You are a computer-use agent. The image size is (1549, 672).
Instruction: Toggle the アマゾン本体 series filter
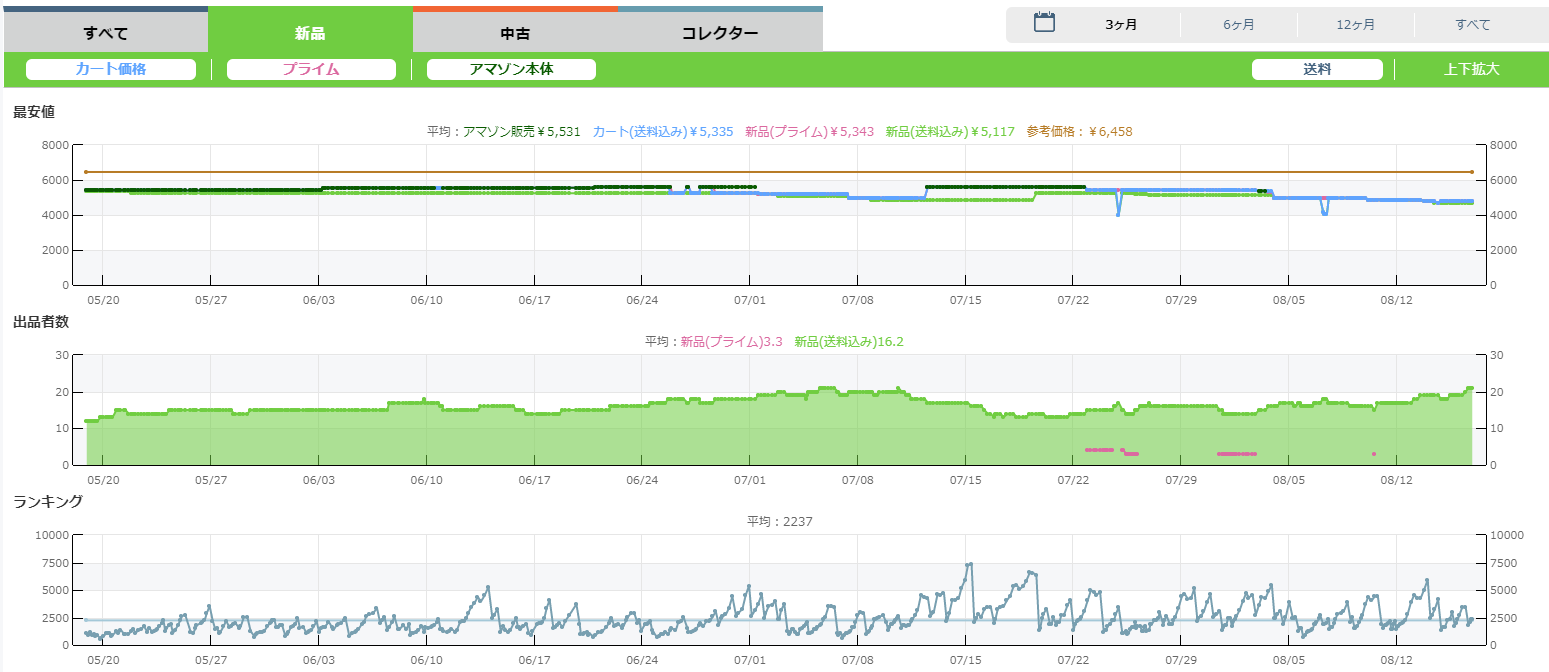(511, 69)
